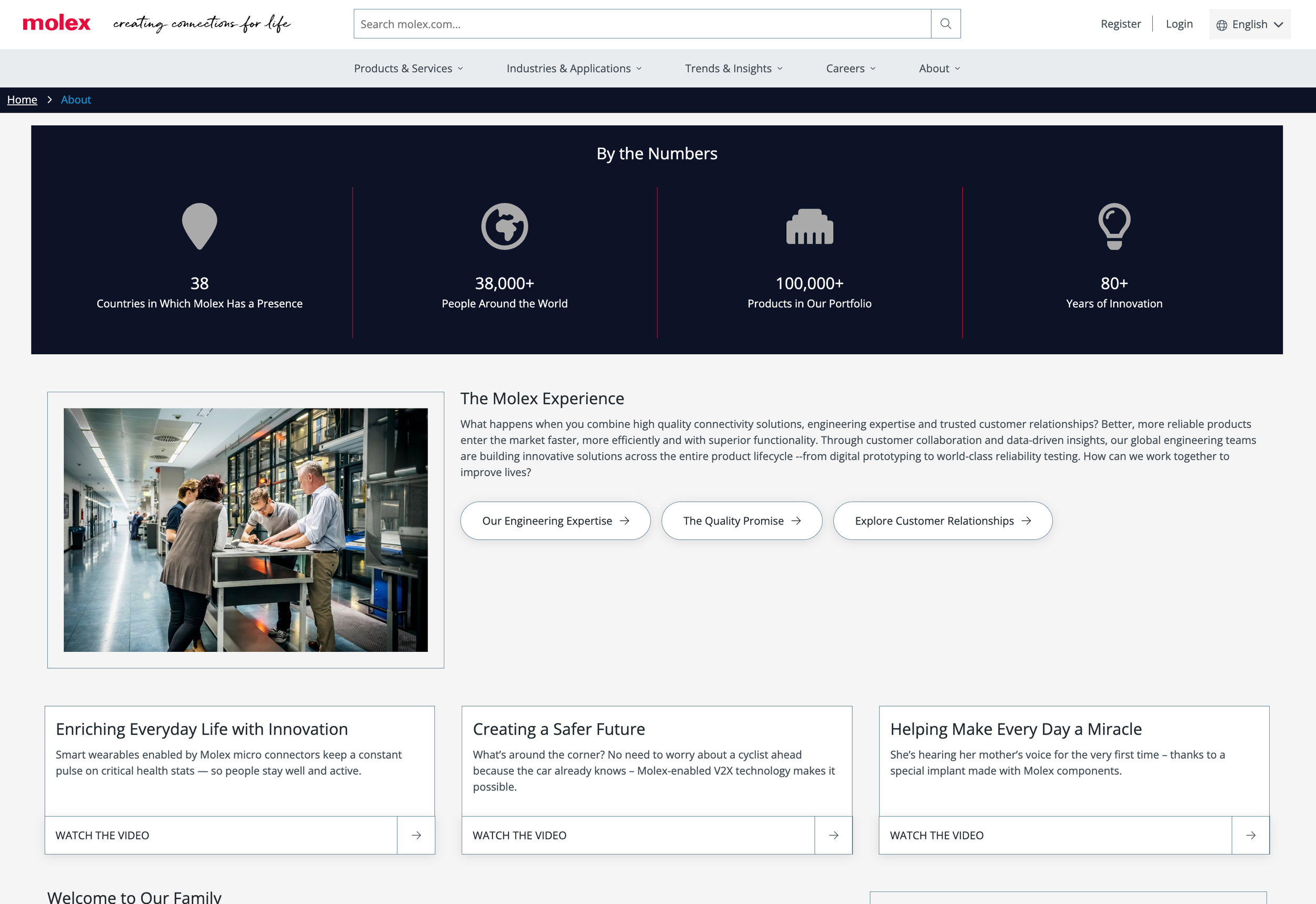The width and height of the screenshot is (1316, 904).
Task: Go to the Home breadcrumb
Action: 22,100
